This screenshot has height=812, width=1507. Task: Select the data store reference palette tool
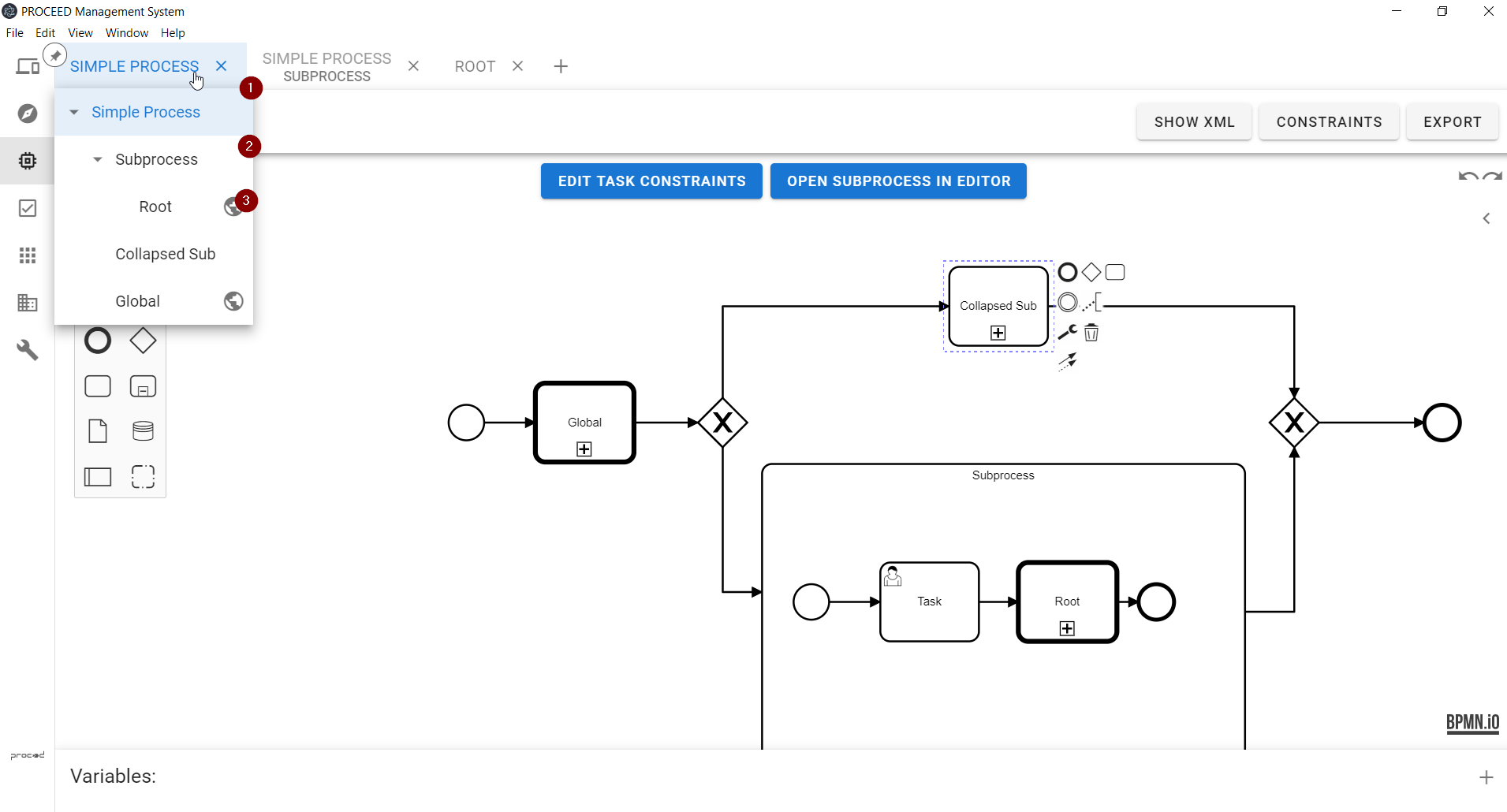point(143,431)
